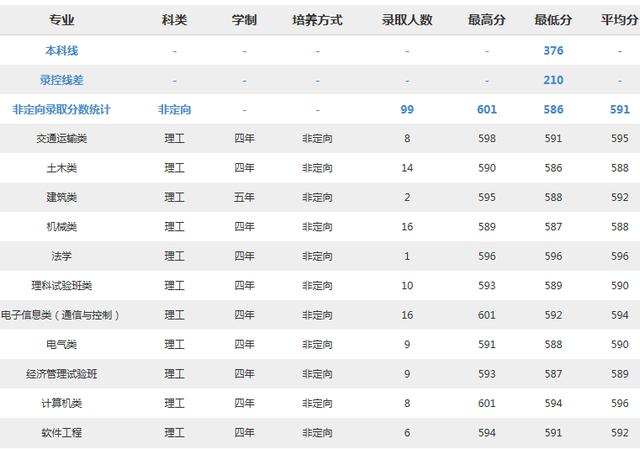Select the 法学 major cell
This screenshot has width=640, height=449.
pyautogui.click(x=62, y=256)
